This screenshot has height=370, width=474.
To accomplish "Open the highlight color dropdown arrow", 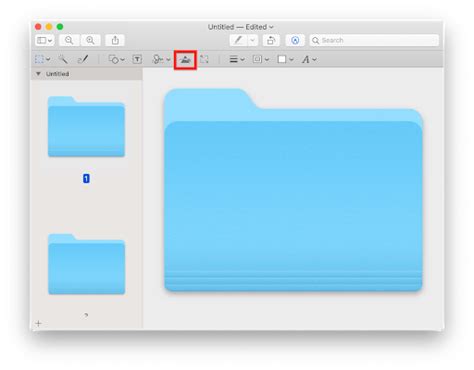I will 253,40.
